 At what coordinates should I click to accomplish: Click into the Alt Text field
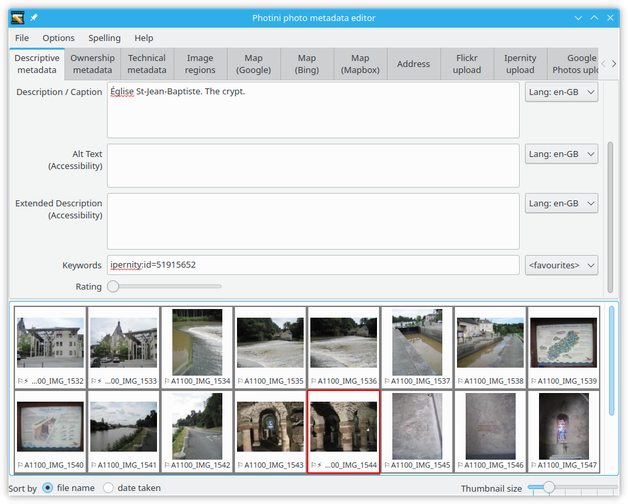coord(313,166)
